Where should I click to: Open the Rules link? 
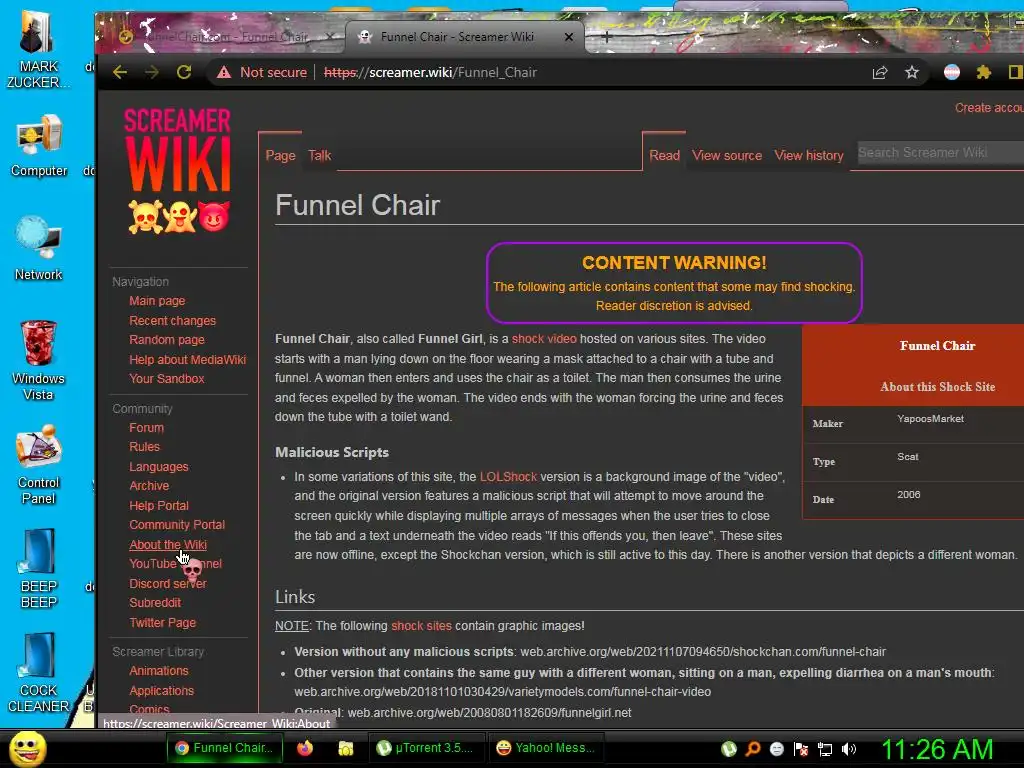click(x=144, y=447)
